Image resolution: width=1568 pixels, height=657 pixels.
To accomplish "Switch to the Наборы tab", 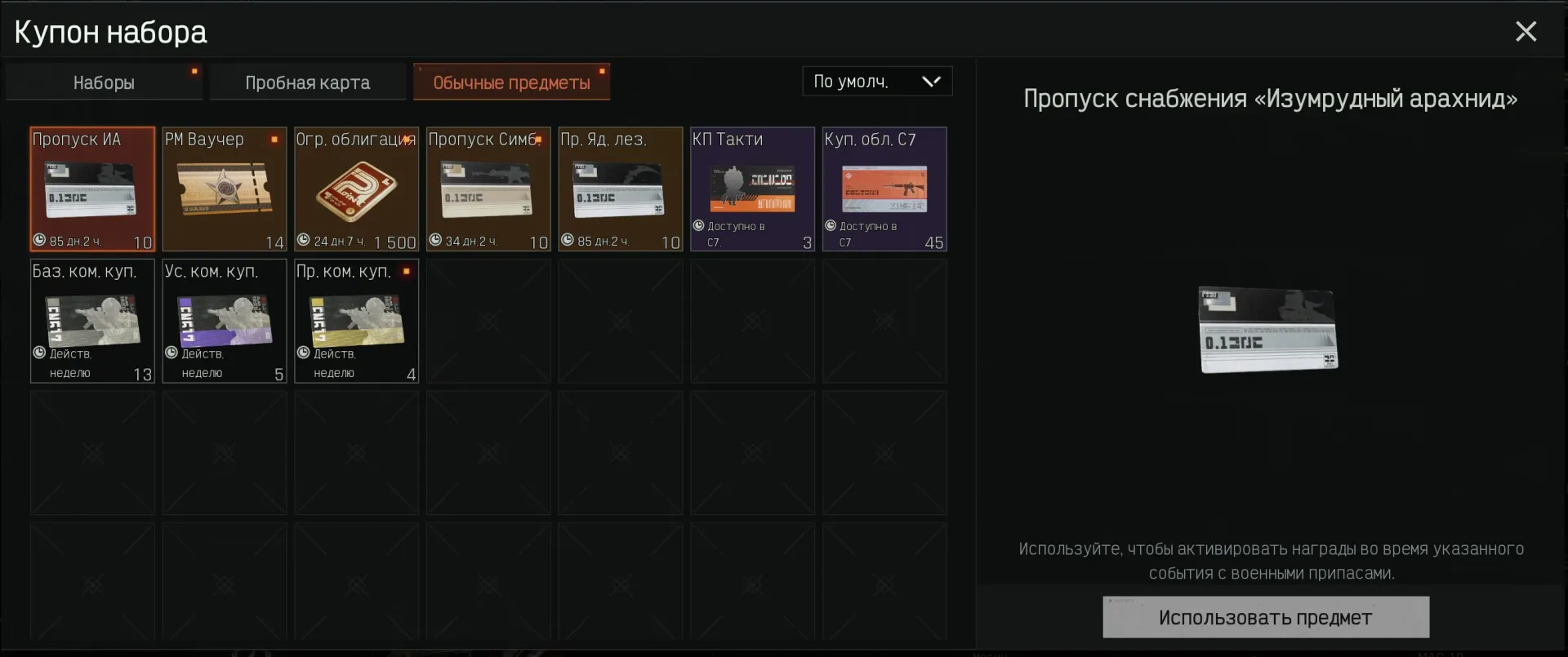I will click(x=104, y=82).
